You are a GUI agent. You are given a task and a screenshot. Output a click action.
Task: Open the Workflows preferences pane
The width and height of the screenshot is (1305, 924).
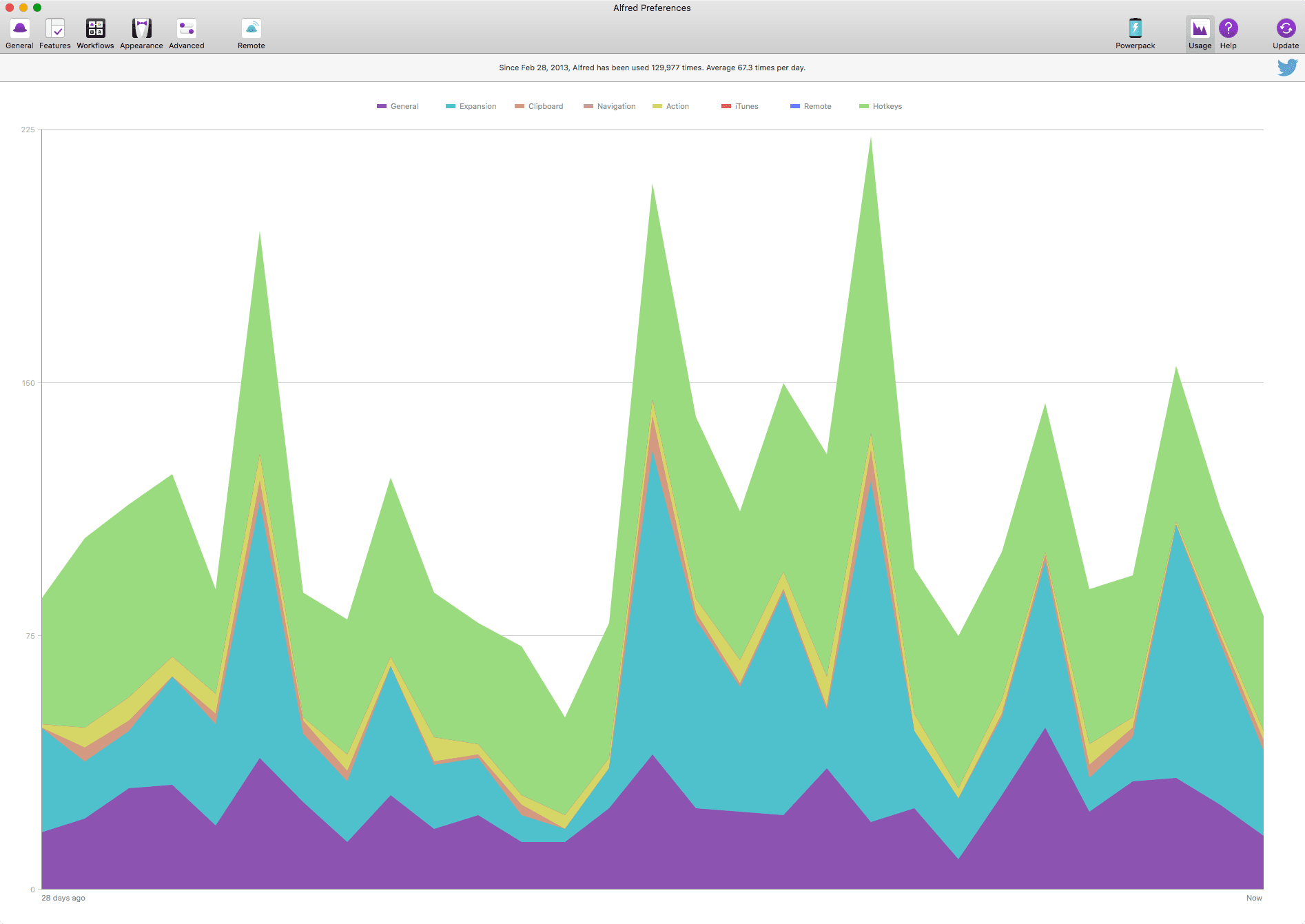[x=95, y=33]
